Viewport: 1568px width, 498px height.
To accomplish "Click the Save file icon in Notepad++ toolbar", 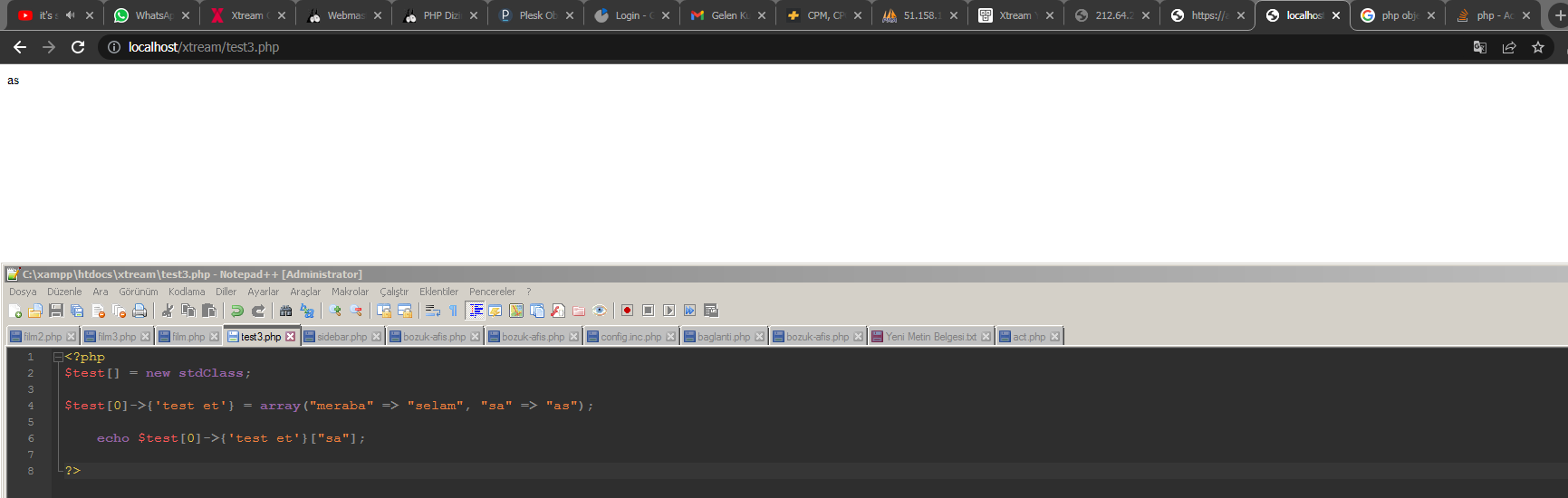I will pos(56,311).
